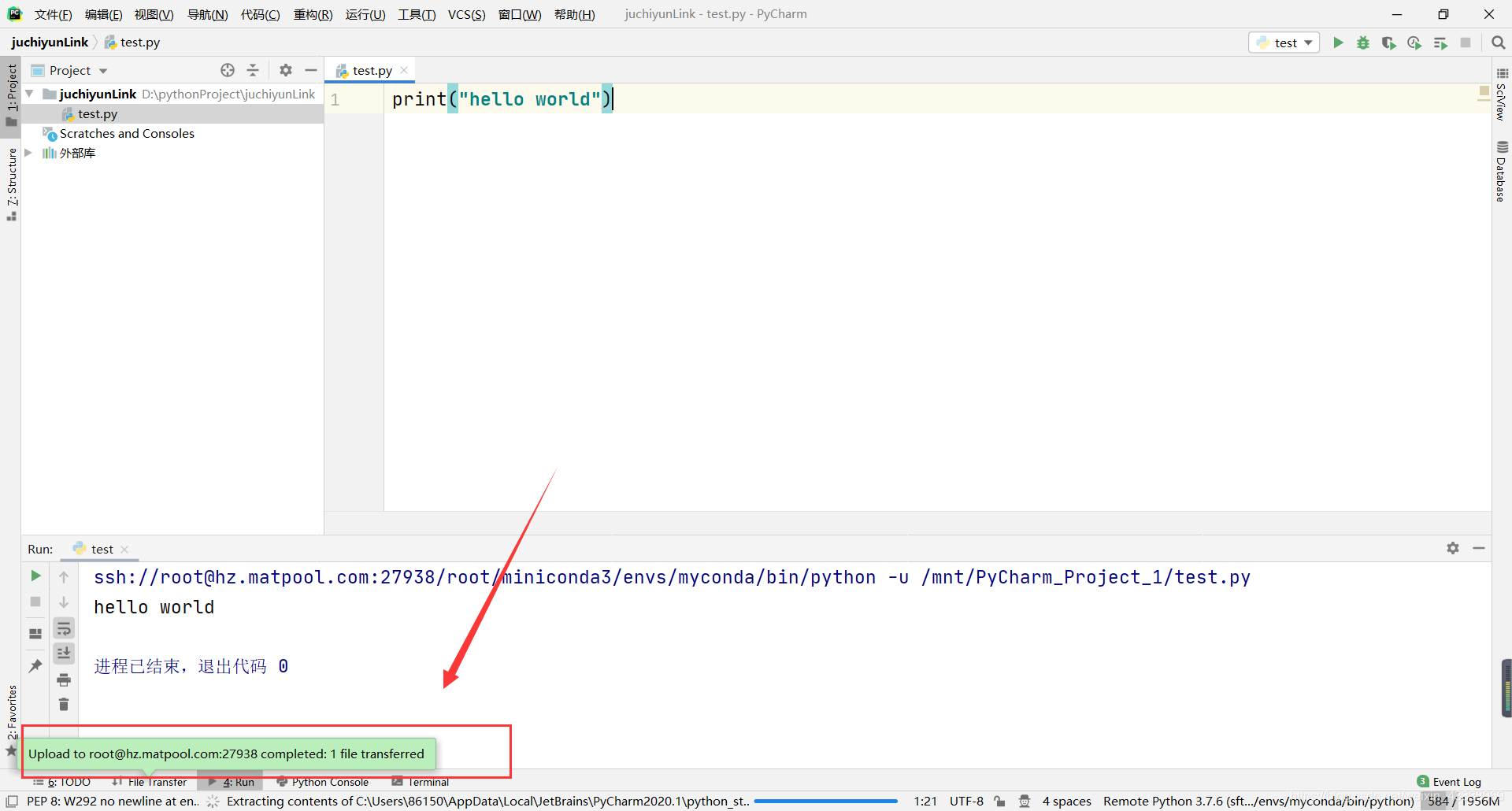Toggle tool window bars icon bottom-left
This screenshot has height=811, width=1512.
(x=12, y=801)
